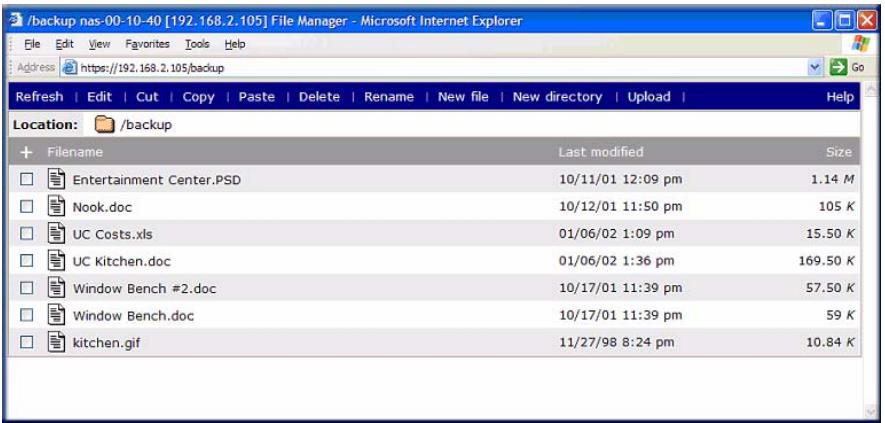
Task: Minimize the Internet Explorer window
Action: (822, 21)
